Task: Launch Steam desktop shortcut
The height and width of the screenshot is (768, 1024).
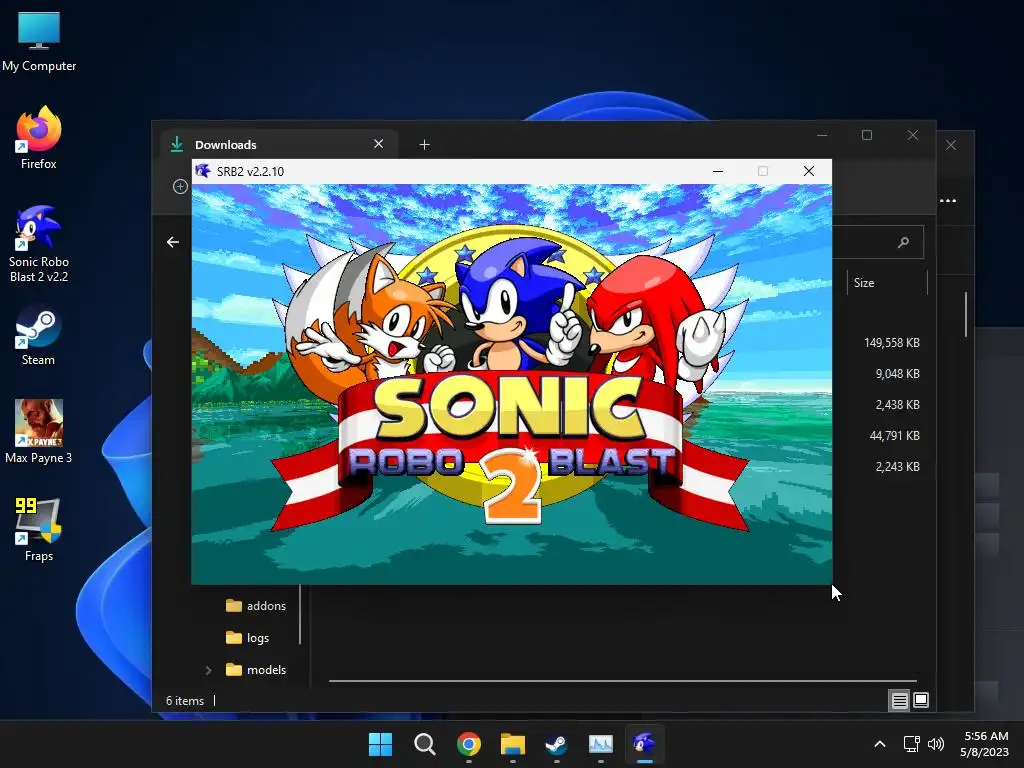Action: tap(39, 337)
